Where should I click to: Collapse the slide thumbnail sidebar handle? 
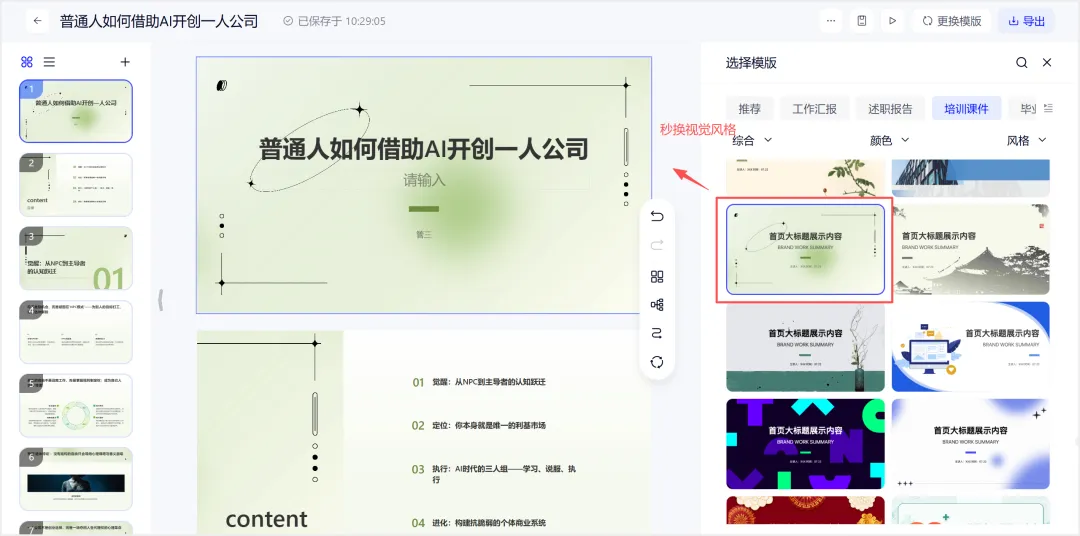click(160, 300)
